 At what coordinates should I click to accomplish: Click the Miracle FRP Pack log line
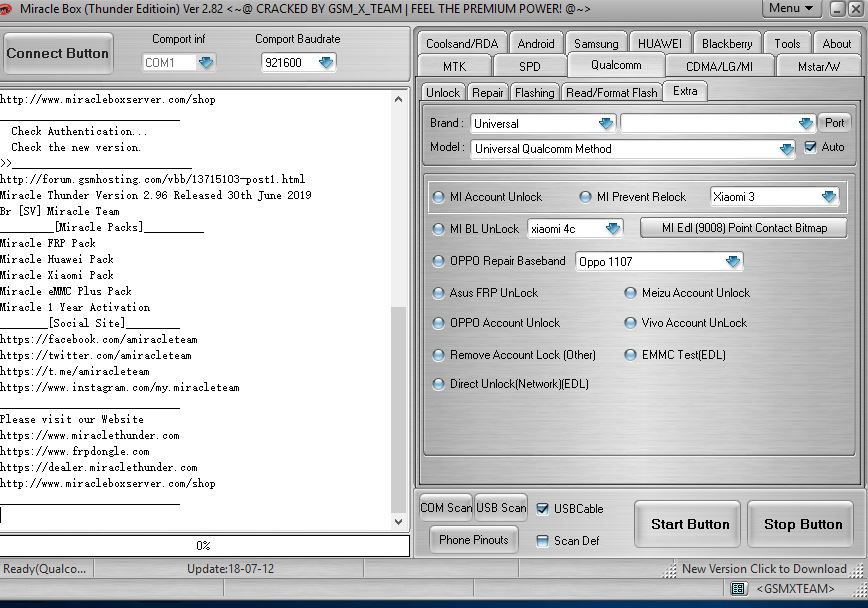point(48,243)
